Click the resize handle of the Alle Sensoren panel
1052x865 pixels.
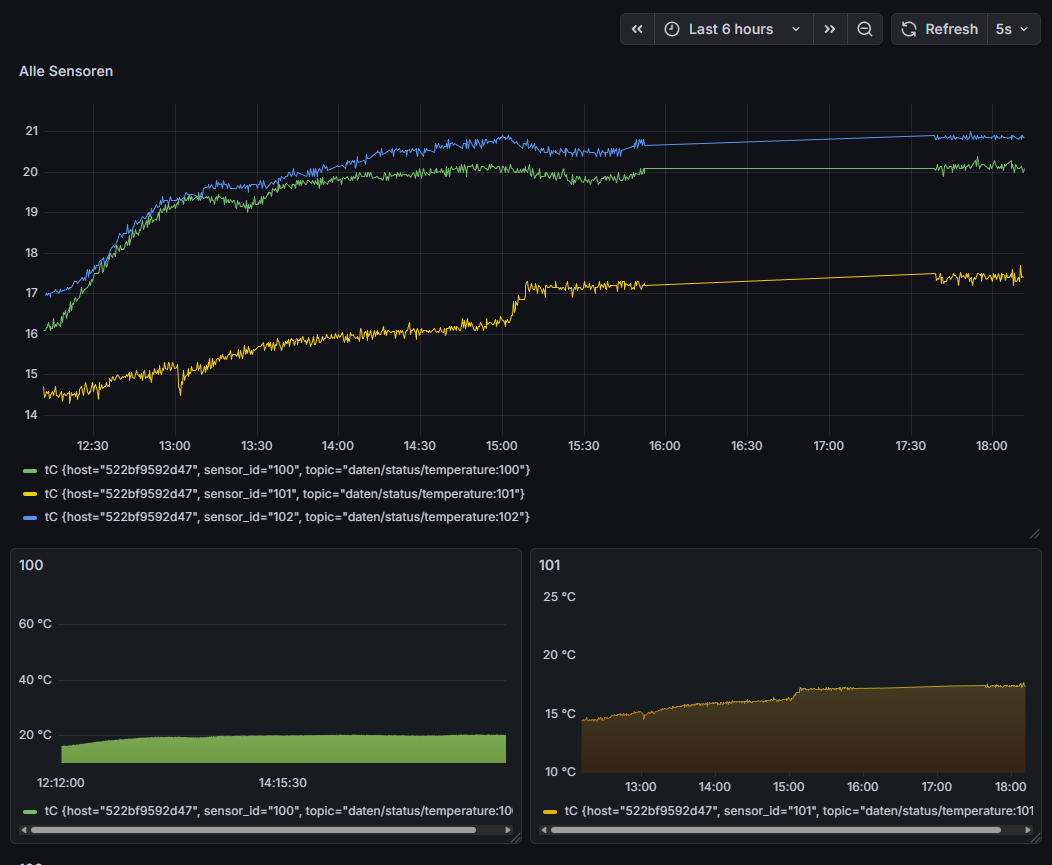pos(1035,534)
